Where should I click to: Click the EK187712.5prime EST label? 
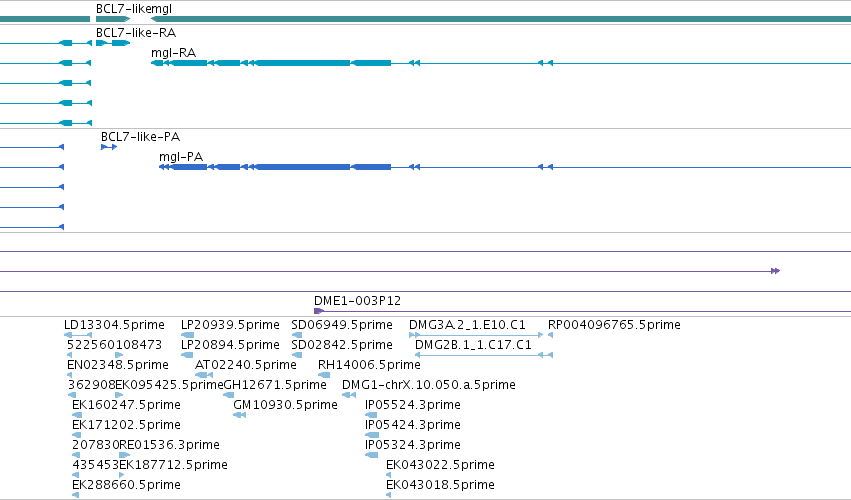click(173, 465)
